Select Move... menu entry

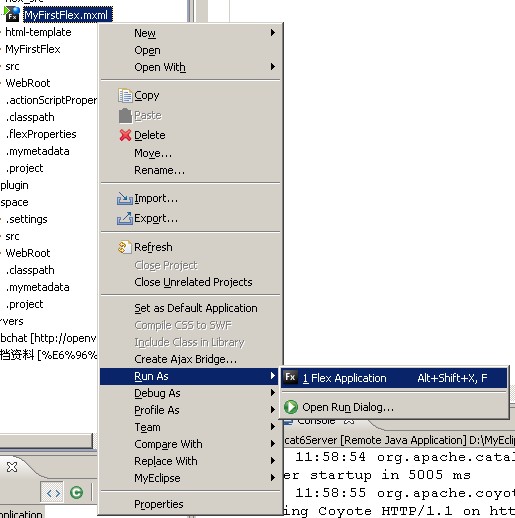click(191, 153)
